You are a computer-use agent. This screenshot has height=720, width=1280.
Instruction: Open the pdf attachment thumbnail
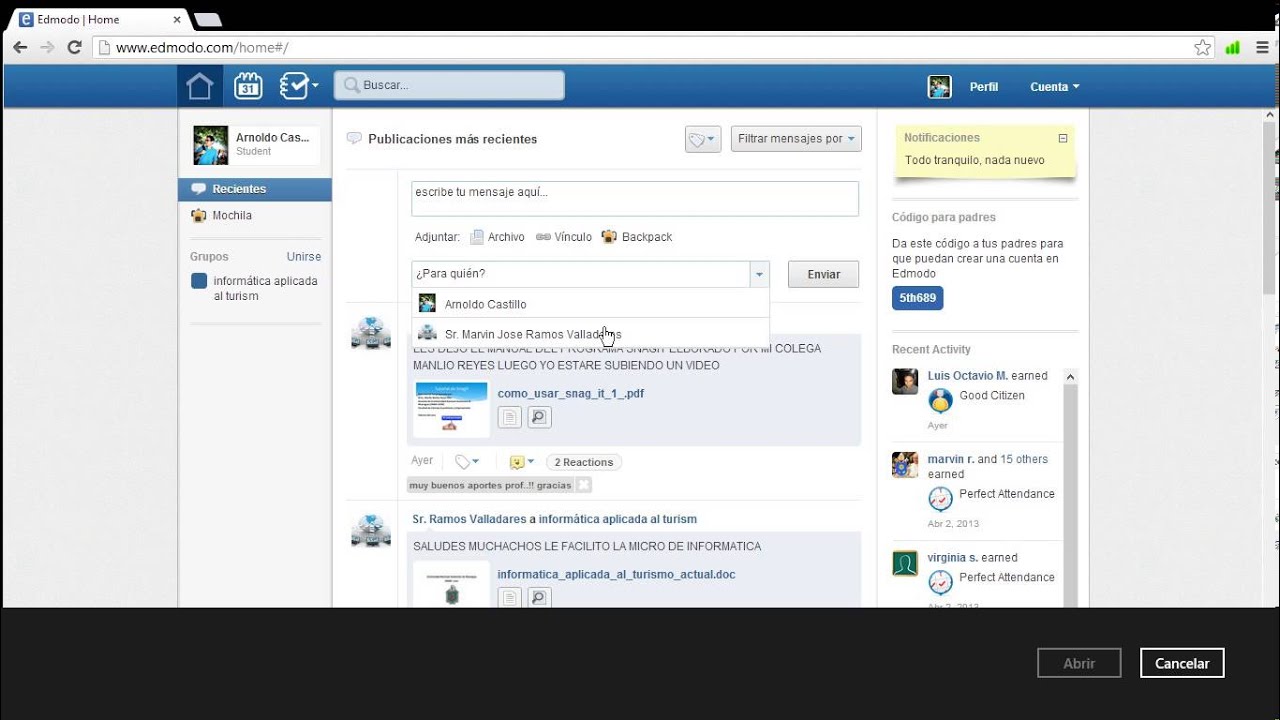point(451,408)
